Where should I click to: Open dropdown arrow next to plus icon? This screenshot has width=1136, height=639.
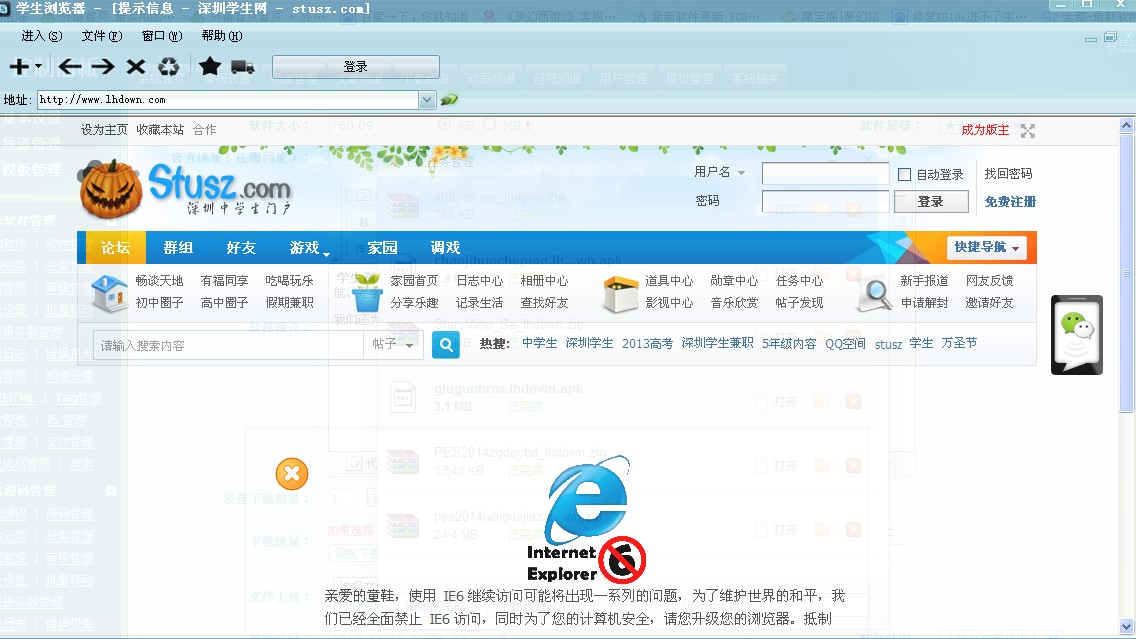38,67
